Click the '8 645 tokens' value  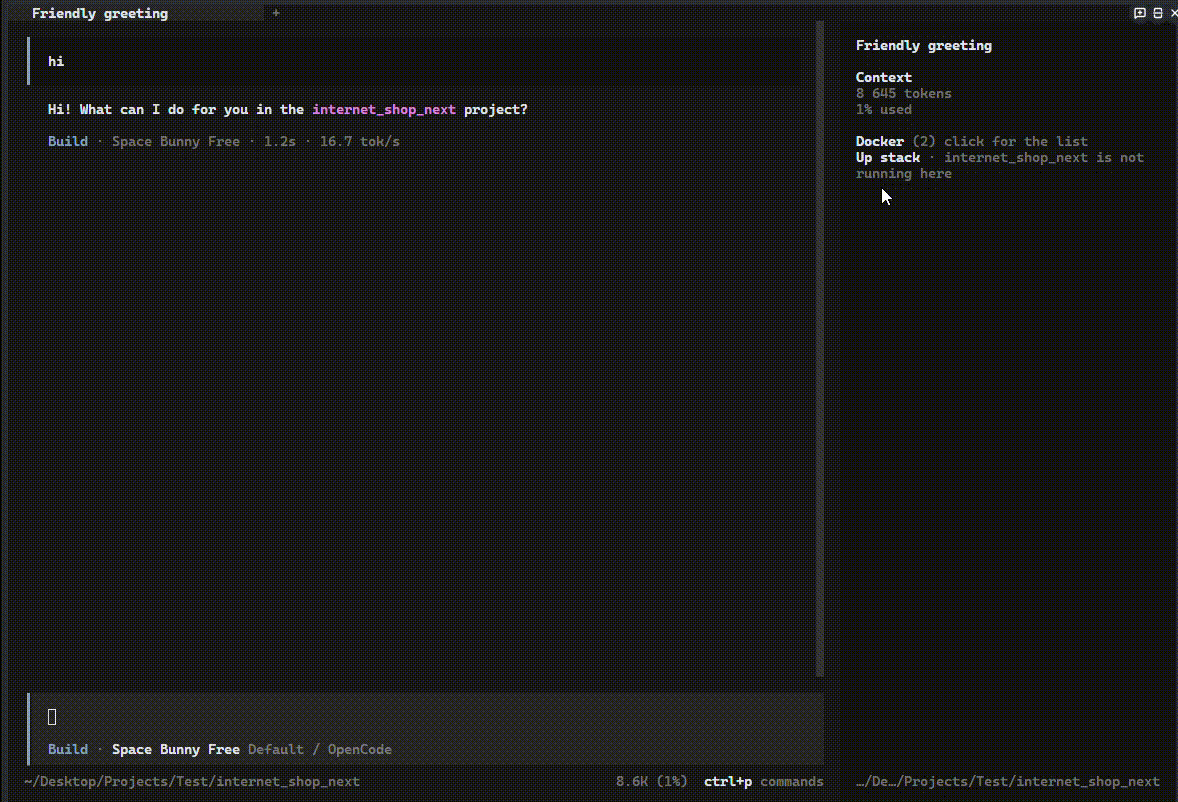pos(903,93)
